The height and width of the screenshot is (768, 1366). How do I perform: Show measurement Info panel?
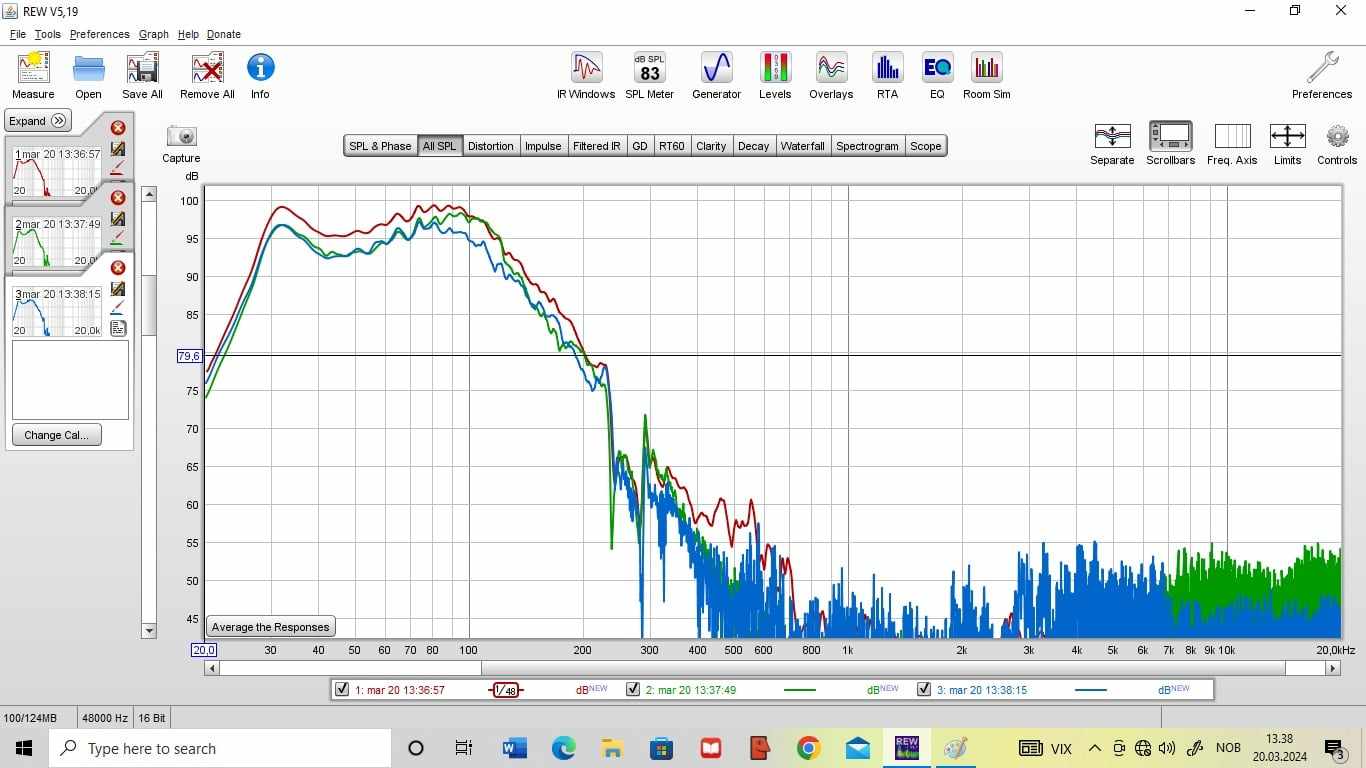(260, 75)
